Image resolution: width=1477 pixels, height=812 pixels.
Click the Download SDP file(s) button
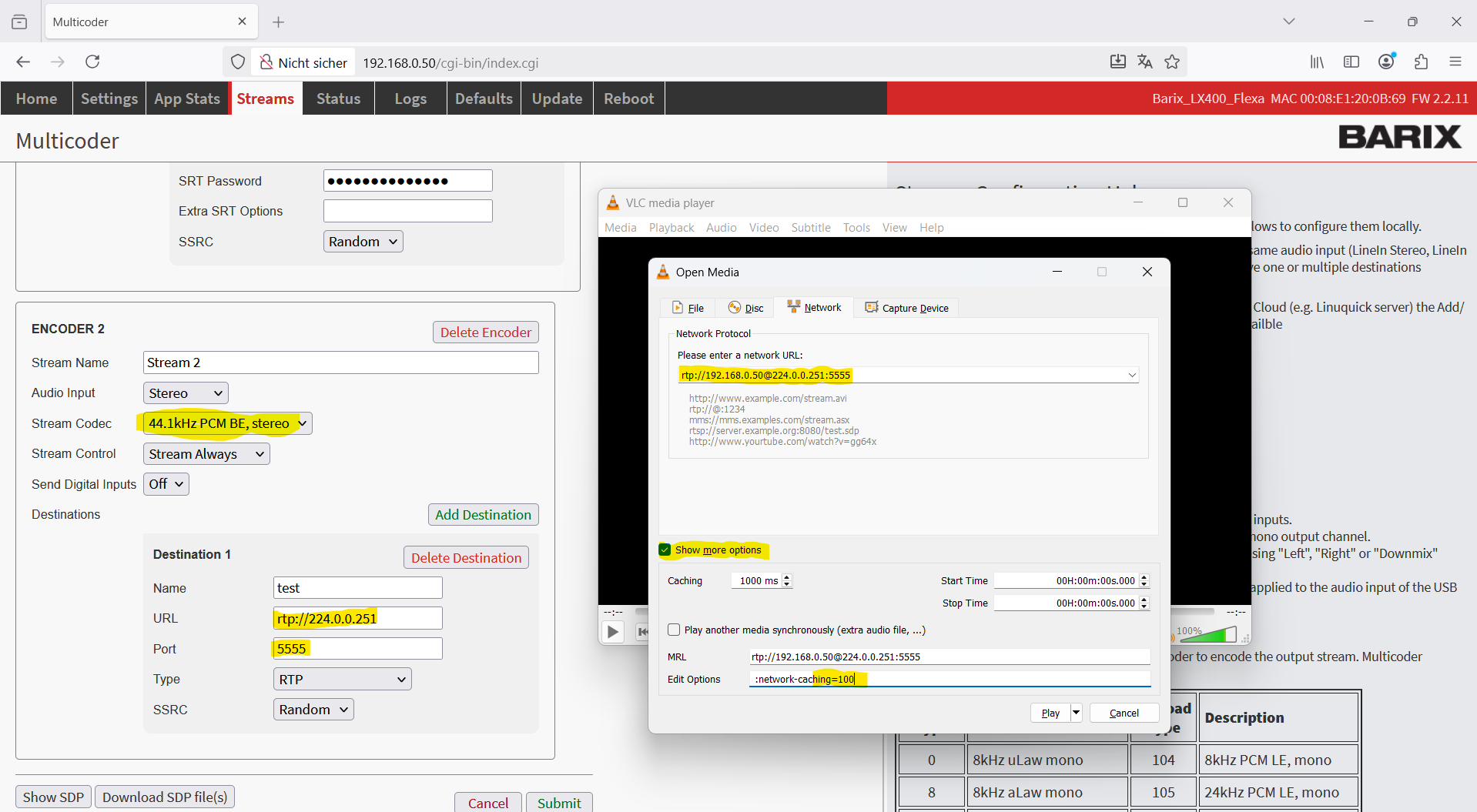pos(165,797)
